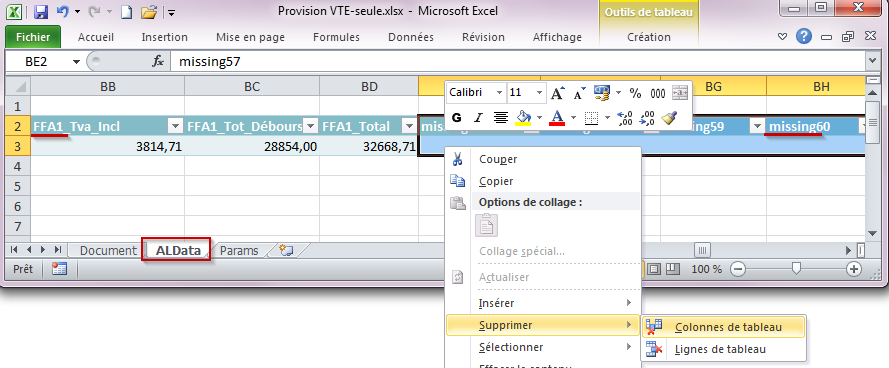The width and height of the screenshot is (889, 368).
Task: Click the Increase Font Size icon
Action: (x=557, y=93)
